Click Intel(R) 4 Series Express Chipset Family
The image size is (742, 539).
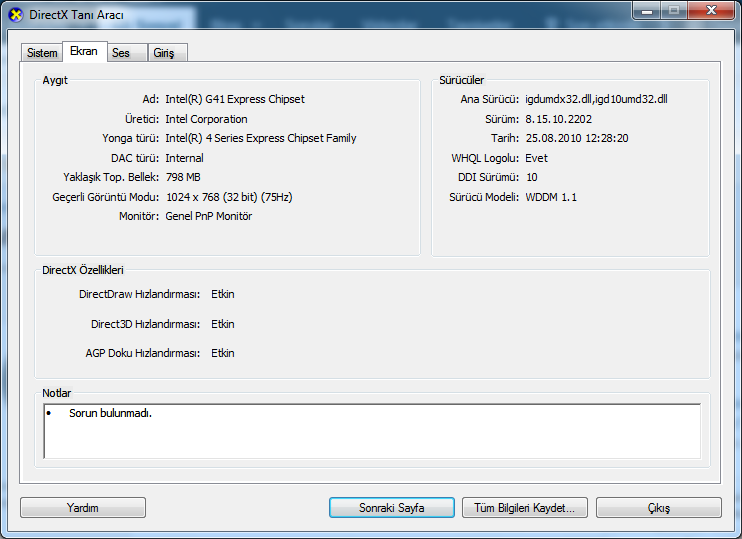pyautogui.click(x=261, y=138)
